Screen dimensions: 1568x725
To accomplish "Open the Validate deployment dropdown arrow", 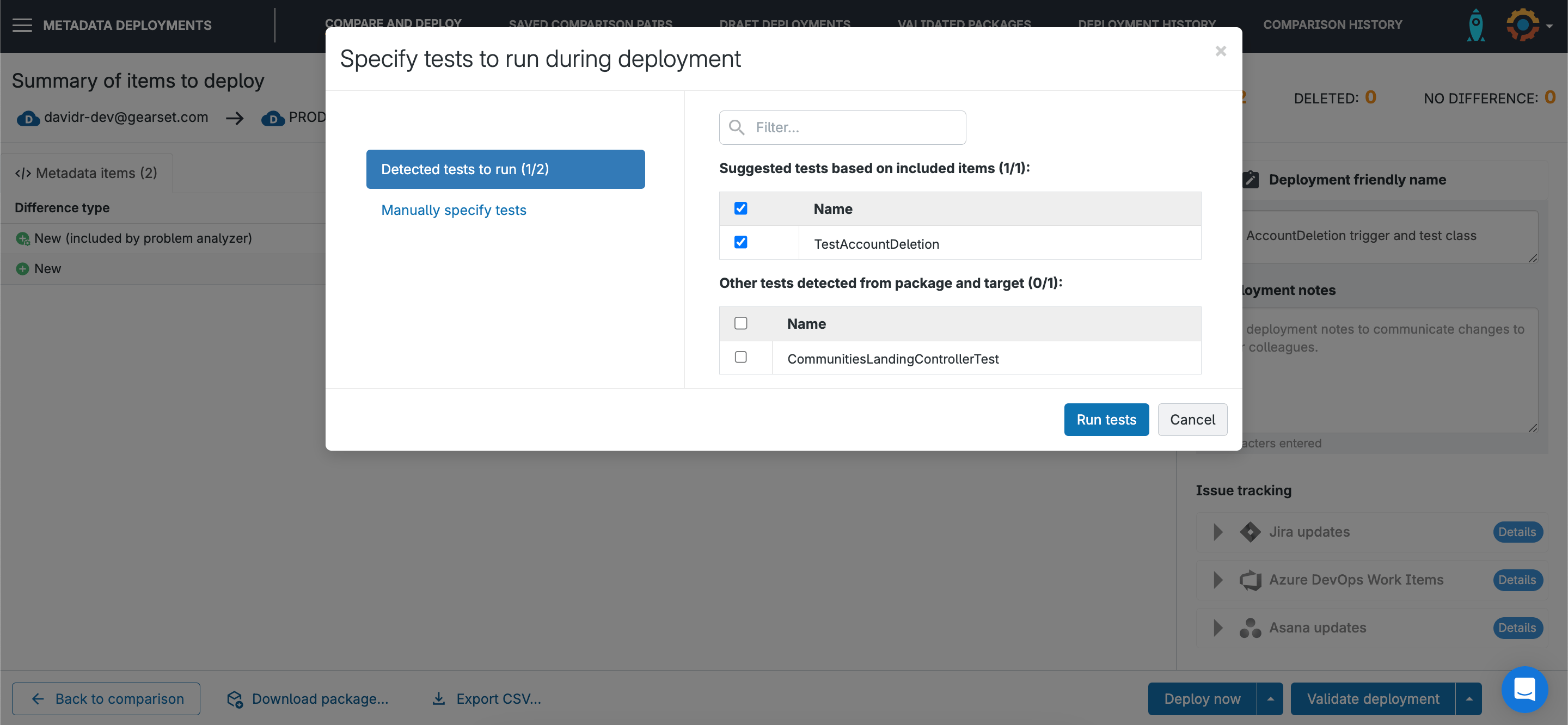I will click(x=1469, y=699).
